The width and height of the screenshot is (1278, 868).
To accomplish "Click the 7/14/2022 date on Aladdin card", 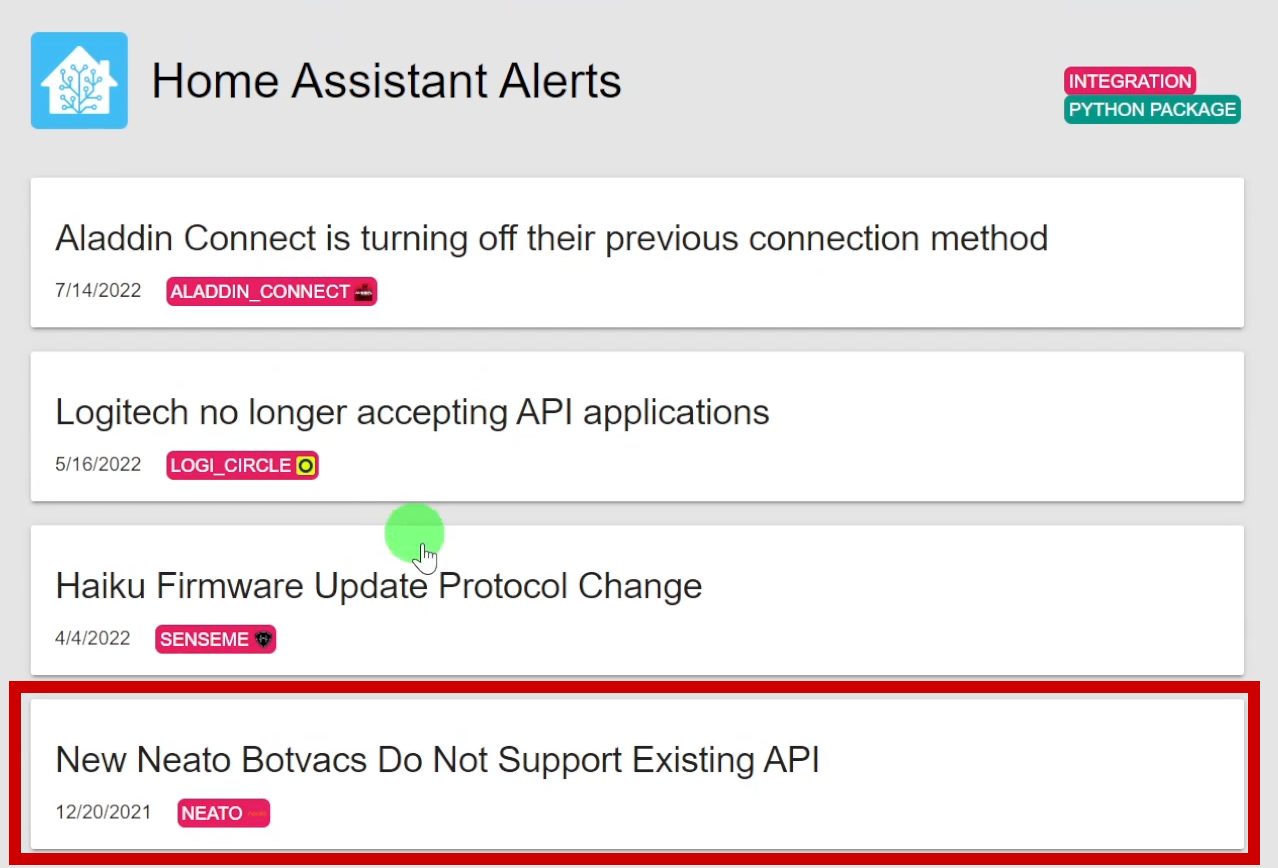I will pos(98,291).
